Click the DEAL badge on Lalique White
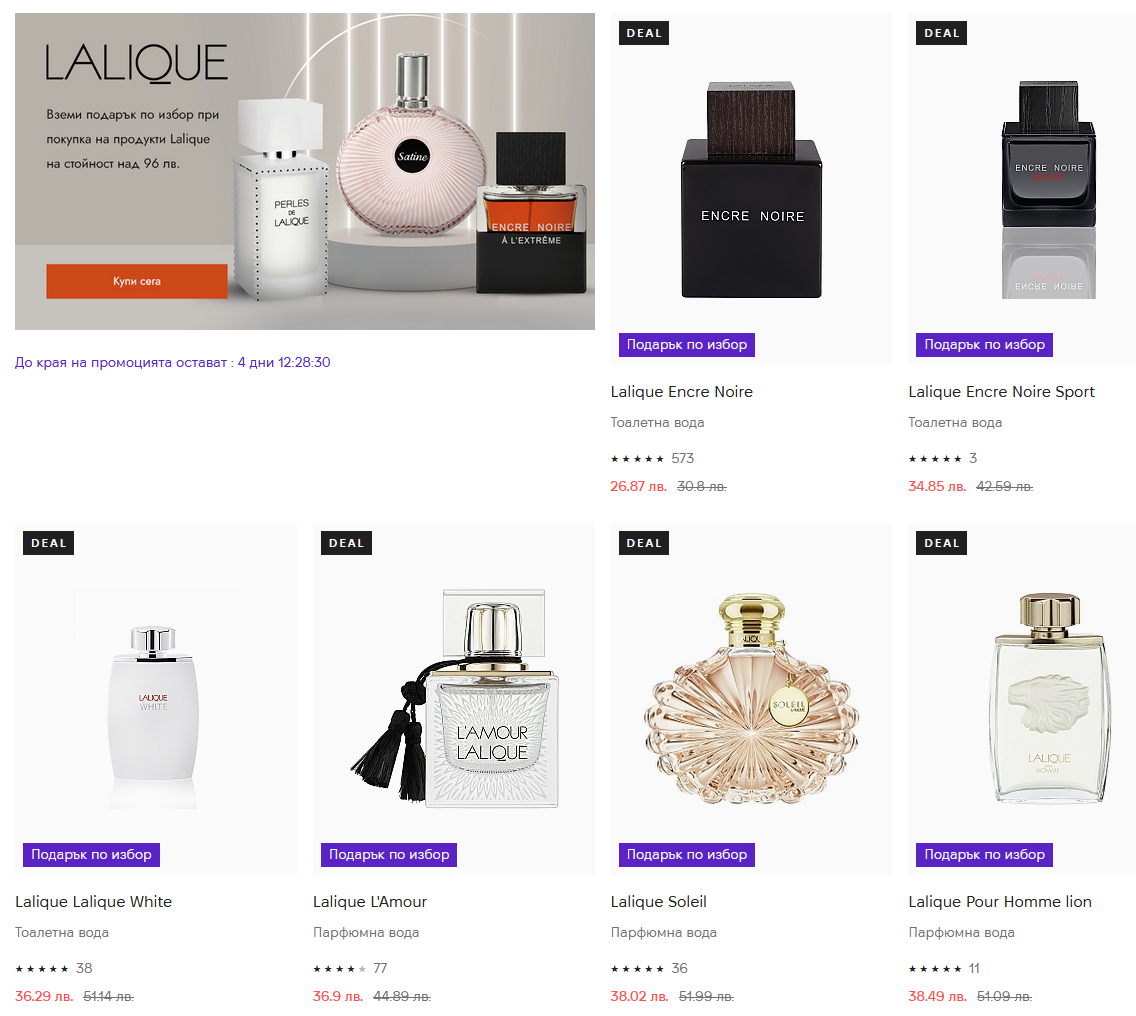This screenshot has height=1016, width=1136. (49, 543)
